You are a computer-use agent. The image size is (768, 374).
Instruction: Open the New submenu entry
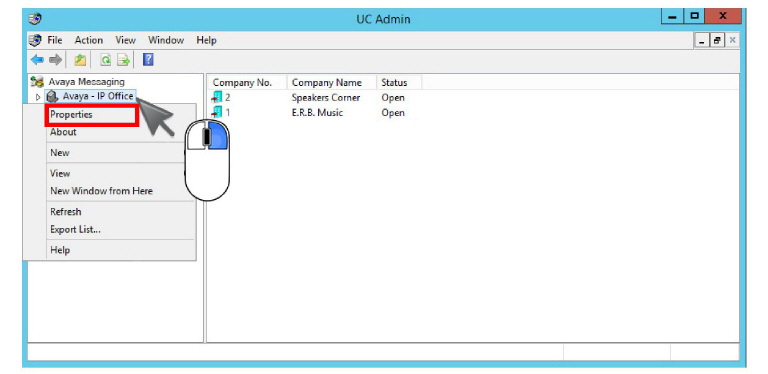pyautogui.click(x=60, y=153)
